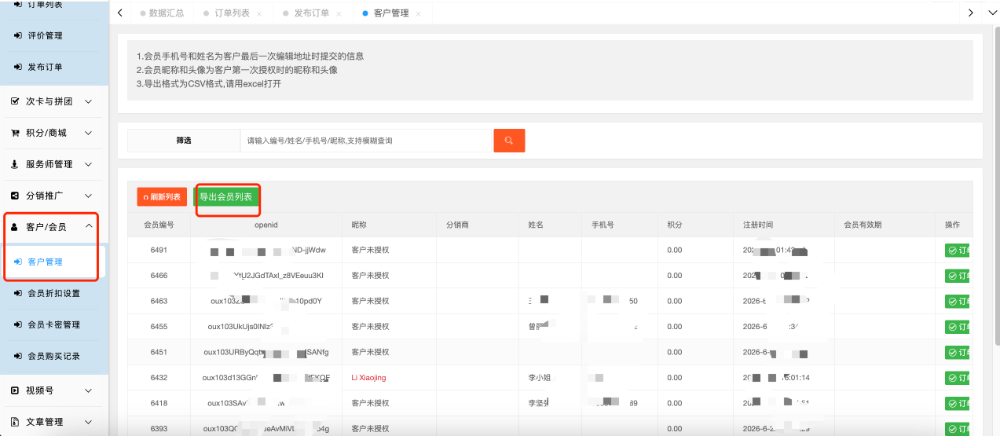Image resolution: width=1000 pixels, height=436 pixels.
Task: Click the 分销推广 share icon
Action: (x=15, y=195)
